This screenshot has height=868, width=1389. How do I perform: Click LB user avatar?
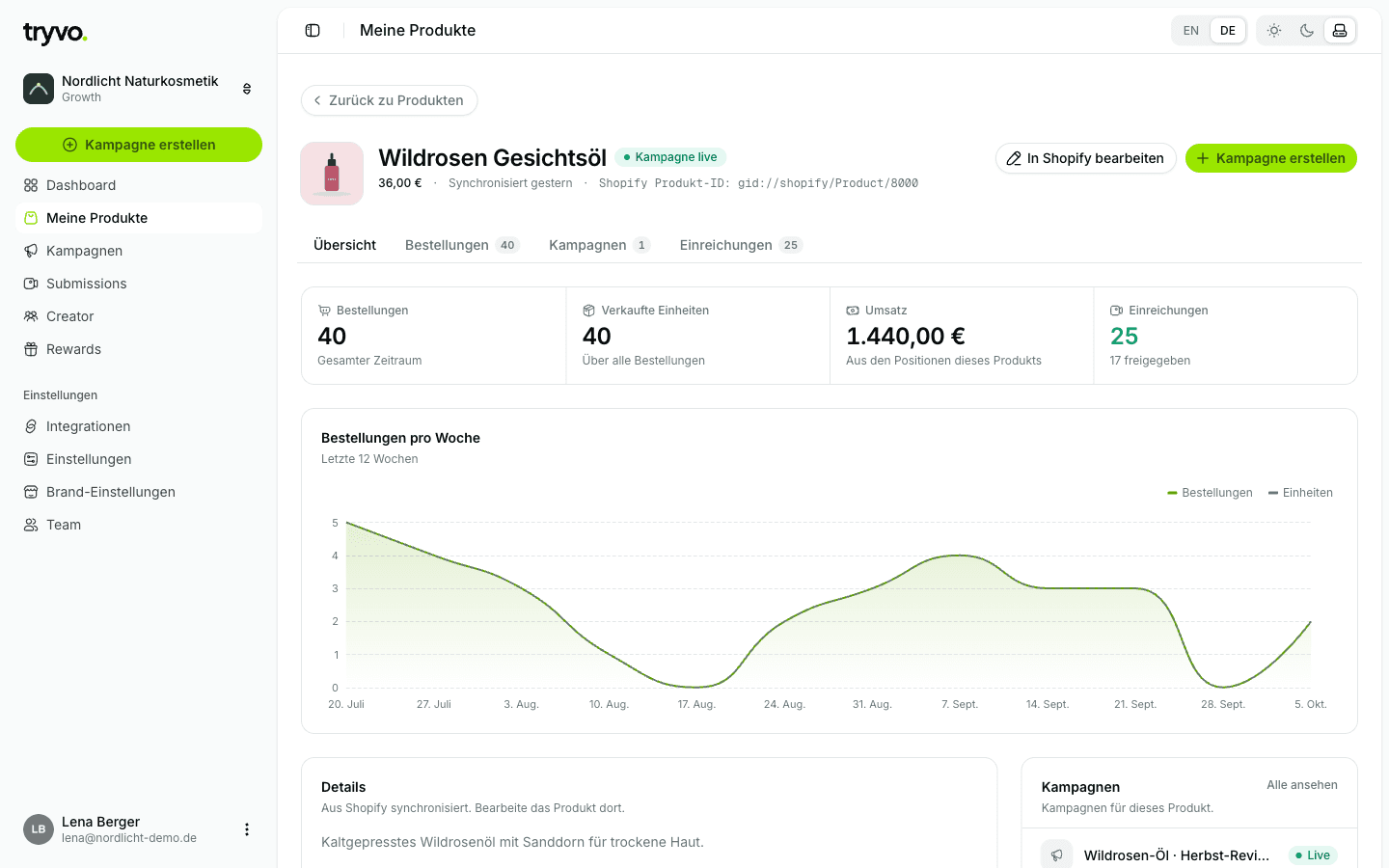39,829
